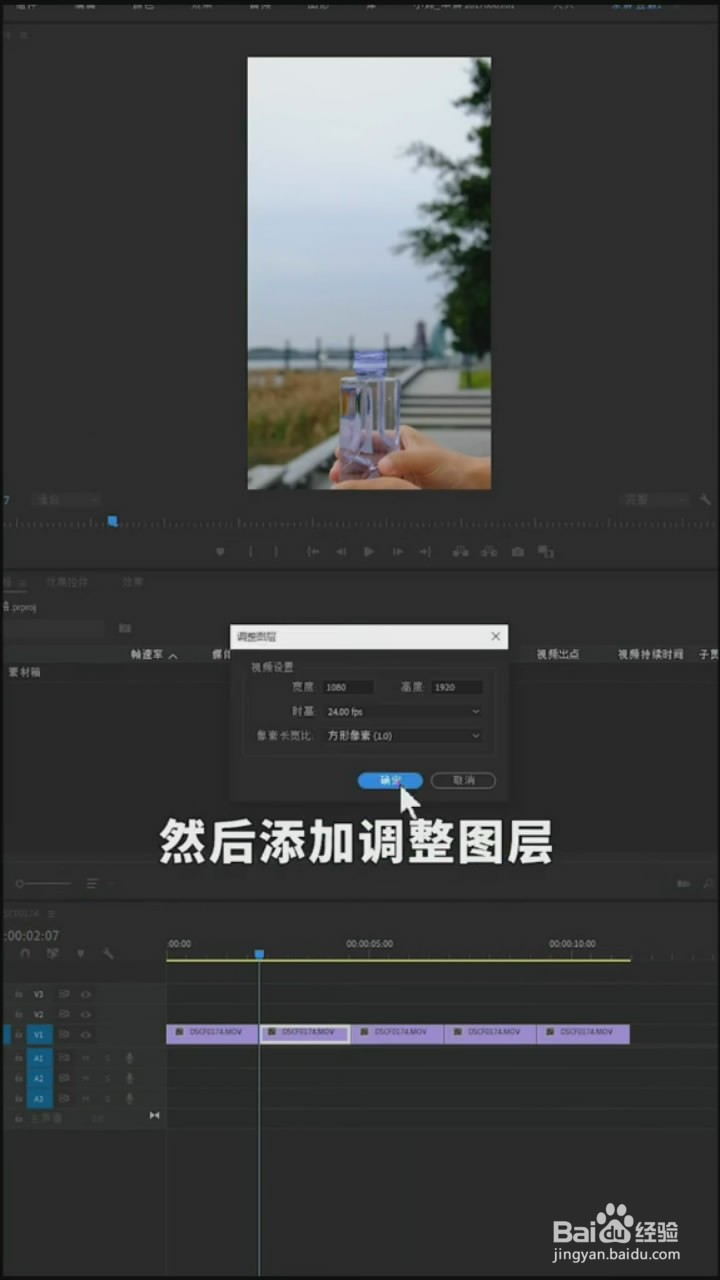
Task: Mute the A2 audio track
Action: [86, 1078]
